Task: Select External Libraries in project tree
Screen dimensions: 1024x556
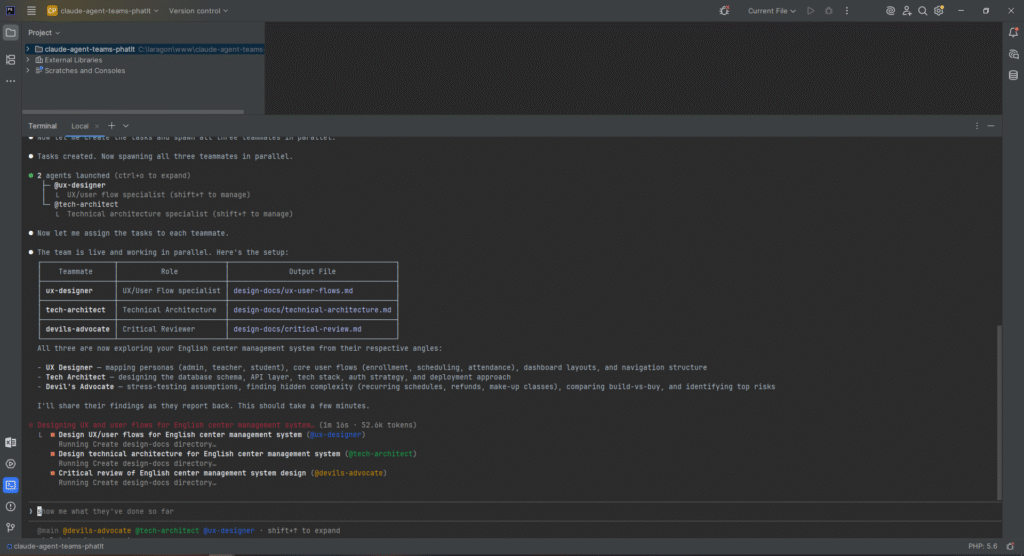Action: tap(72, 60)
